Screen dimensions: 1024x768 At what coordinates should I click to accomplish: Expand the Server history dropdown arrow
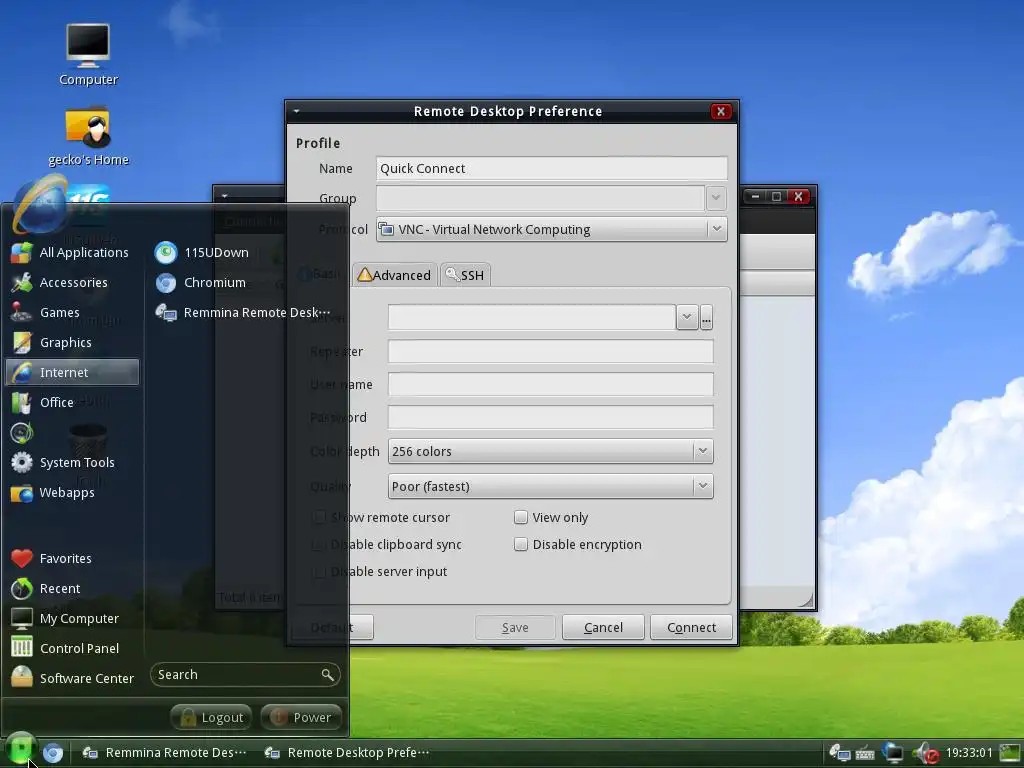tap(687, 317)
